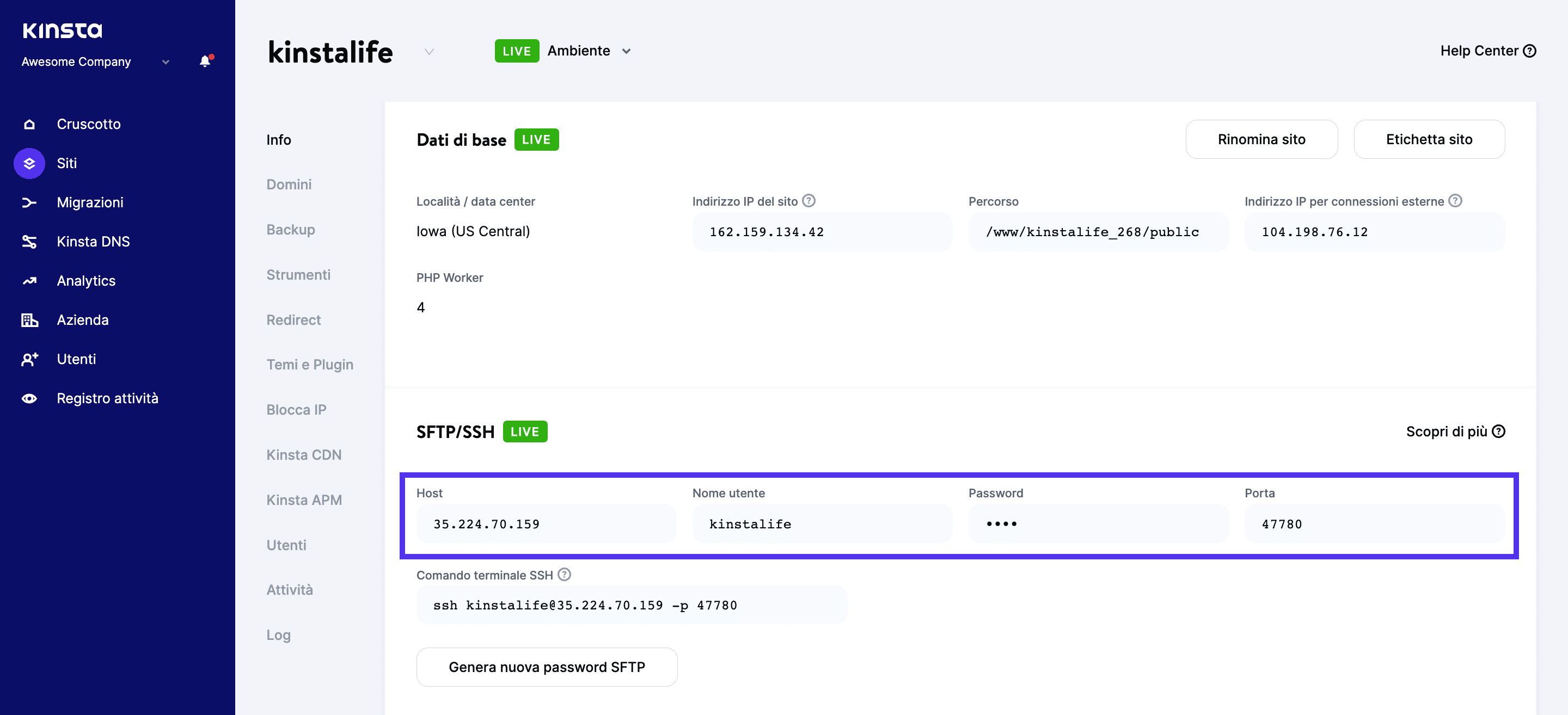
Task: Click the Azienda building icon
Action: pyautogui.click(x=29, y=320)
